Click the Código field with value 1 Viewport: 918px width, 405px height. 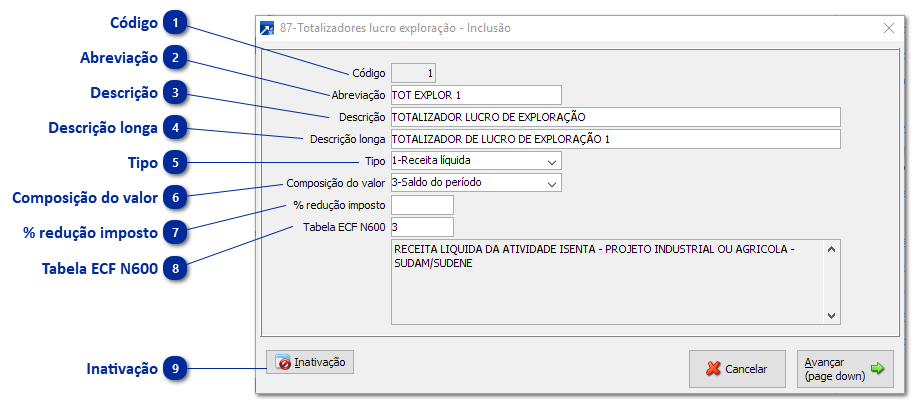(413, 73)
